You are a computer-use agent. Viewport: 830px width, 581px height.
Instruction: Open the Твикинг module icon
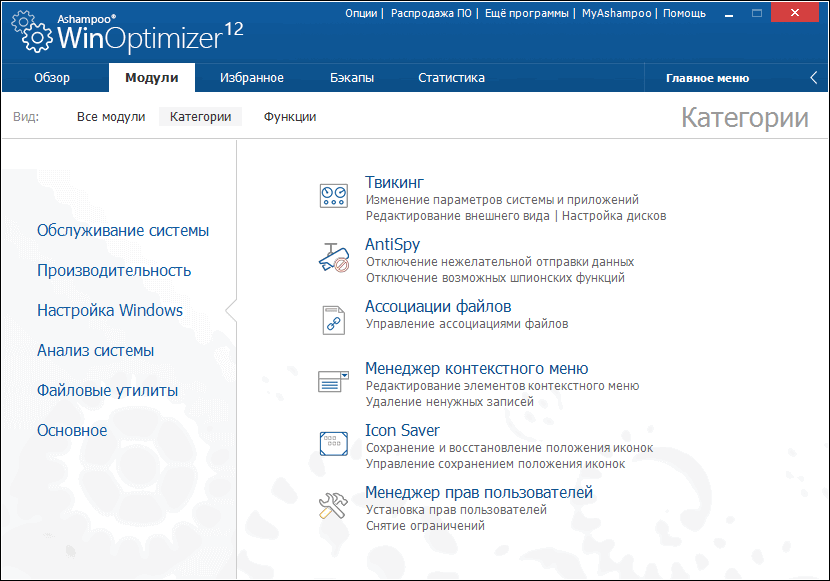tap(333, 196)
